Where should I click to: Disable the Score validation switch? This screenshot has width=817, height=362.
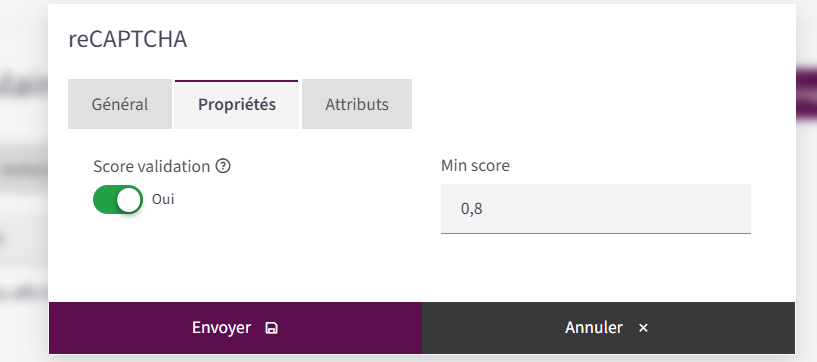[x=118, y=199]
